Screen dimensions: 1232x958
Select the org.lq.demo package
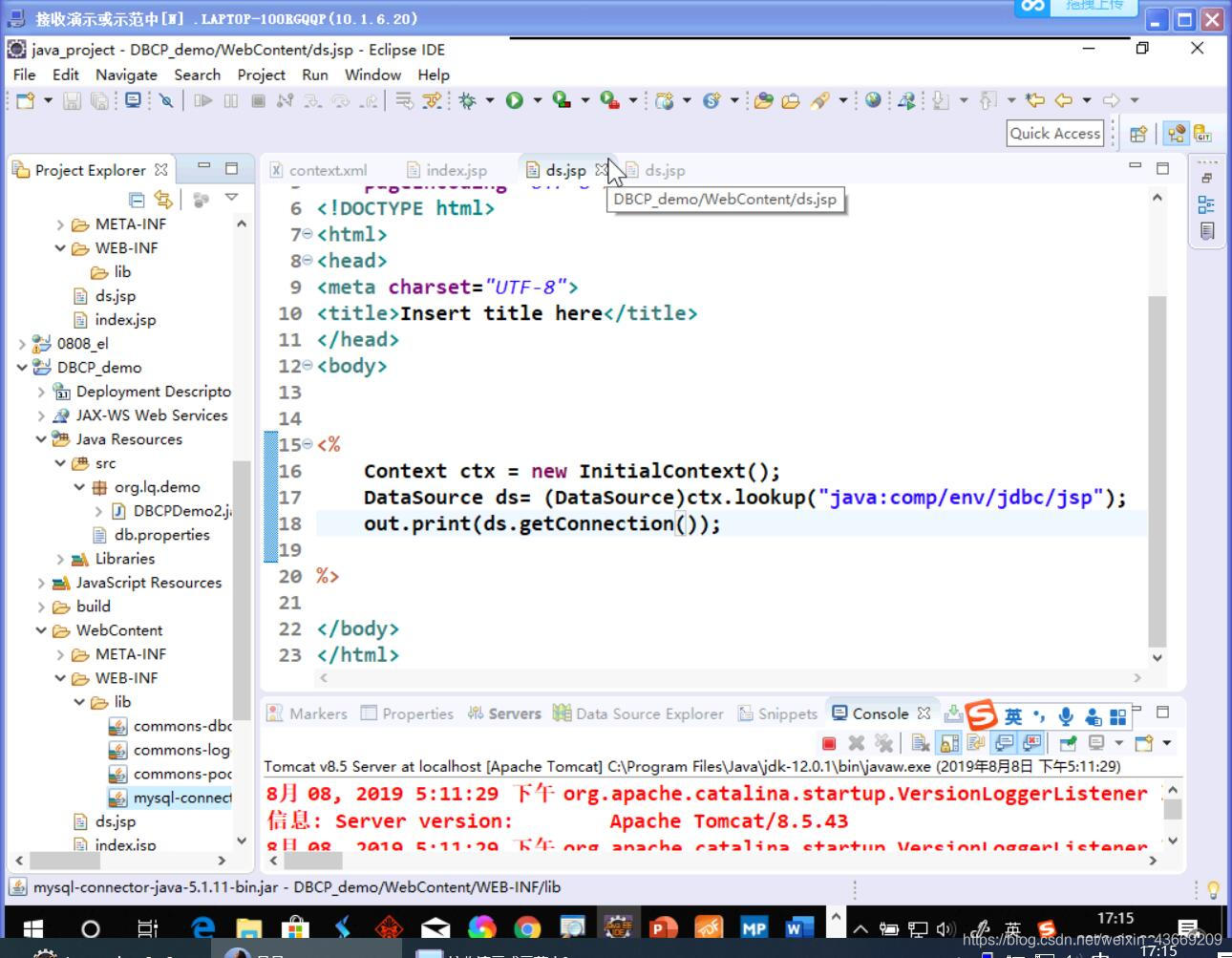tap(147, 487)
